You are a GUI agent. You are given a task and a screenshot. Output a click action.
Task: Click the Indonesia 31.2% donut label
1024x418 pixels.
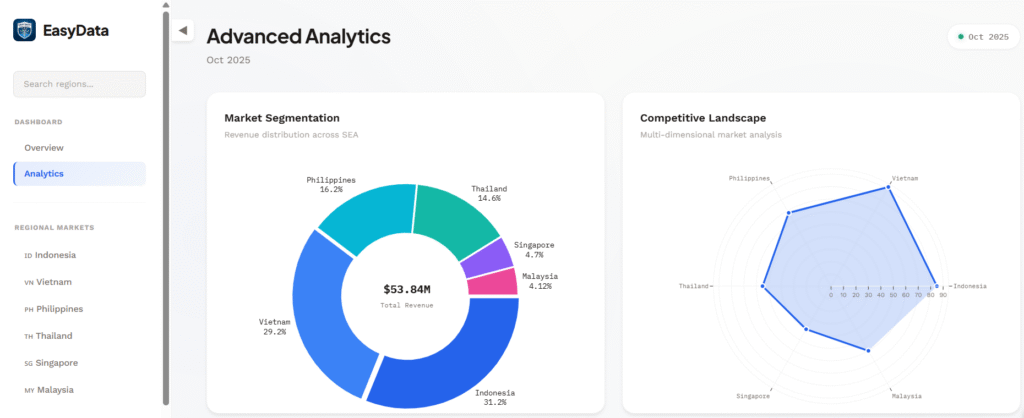pos(494,397)
